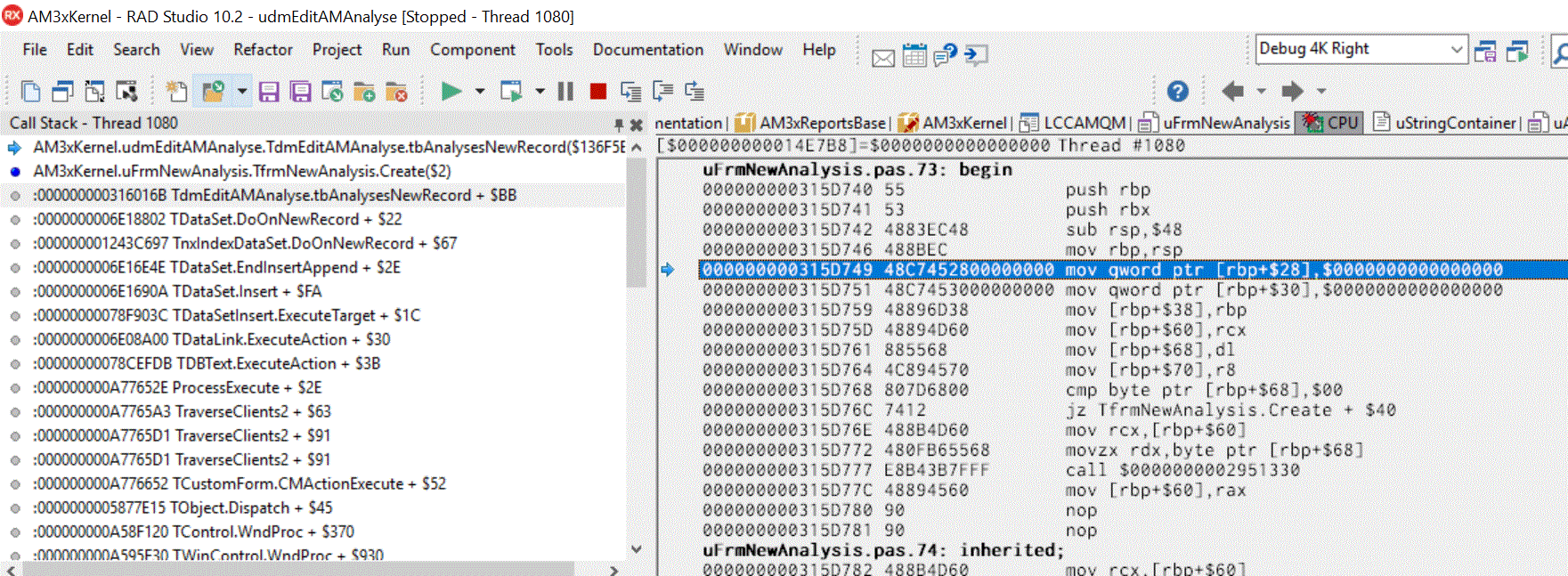Click the calendar icon in the toolbar
The width and height of the screenshot is (1568, 576).
(914, 56)
